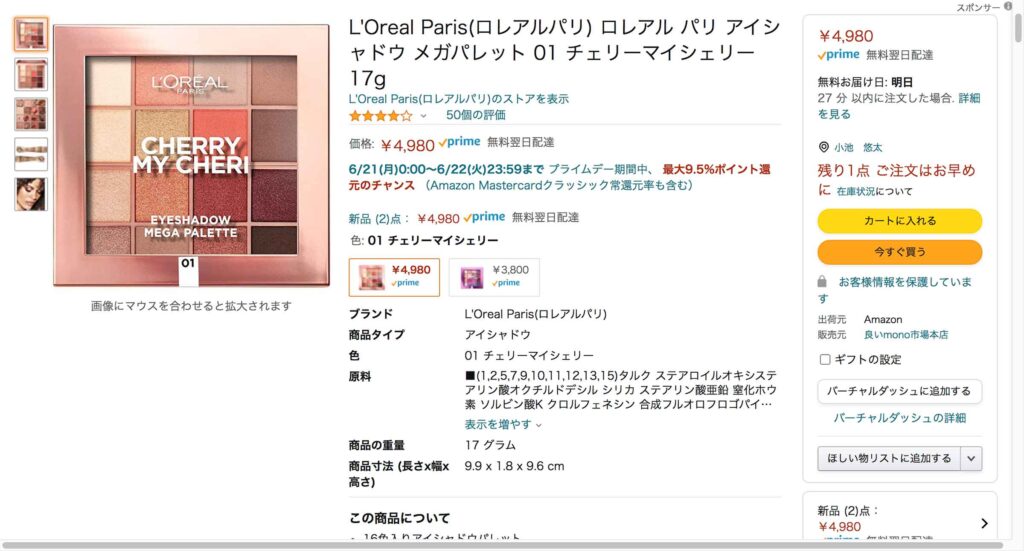Image resolution: width=1024 pixels, height=551 pixels.
Task: Click the sponsor info icon
Action: pos(1008,7)
